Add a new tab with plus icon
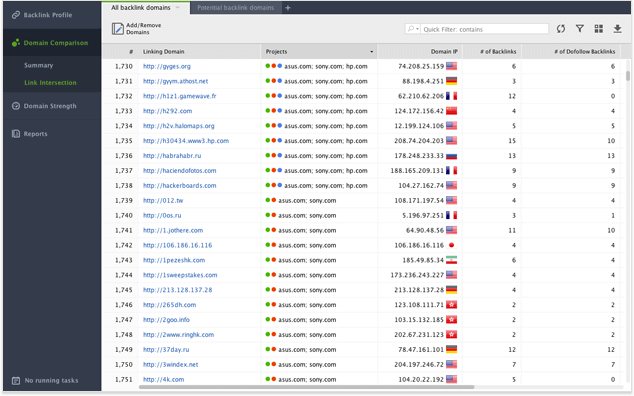Image resolution: width=634 pixels, height=396 pixels. coord(287,8)
